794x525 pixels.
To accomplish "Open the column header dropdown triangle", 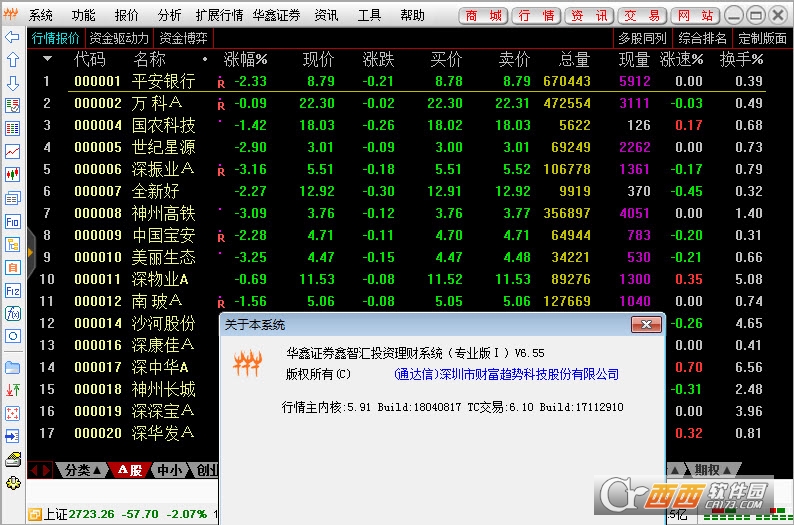I will pos(48,59).
